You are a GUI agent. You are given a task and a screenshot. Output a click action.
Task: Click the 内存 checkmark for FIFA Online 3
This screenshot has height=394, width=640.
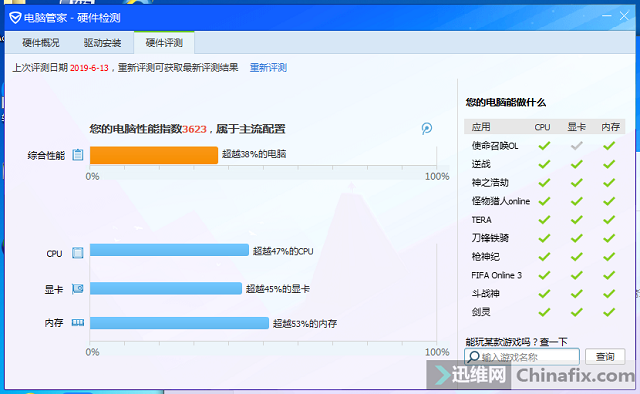point(609,275)
